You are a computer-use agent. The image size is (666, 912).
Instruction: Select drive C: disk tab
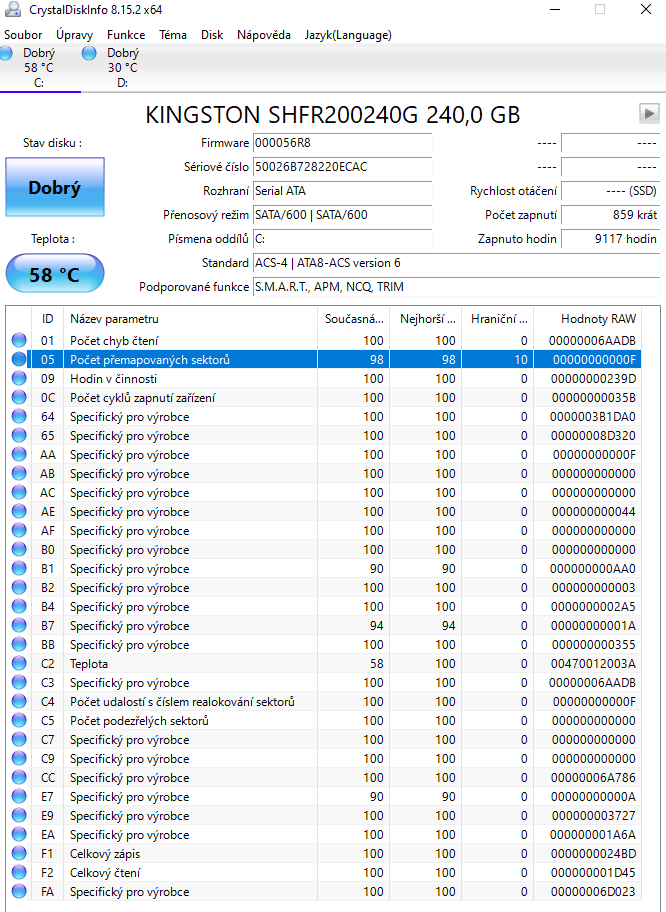(x=39, y=67)
